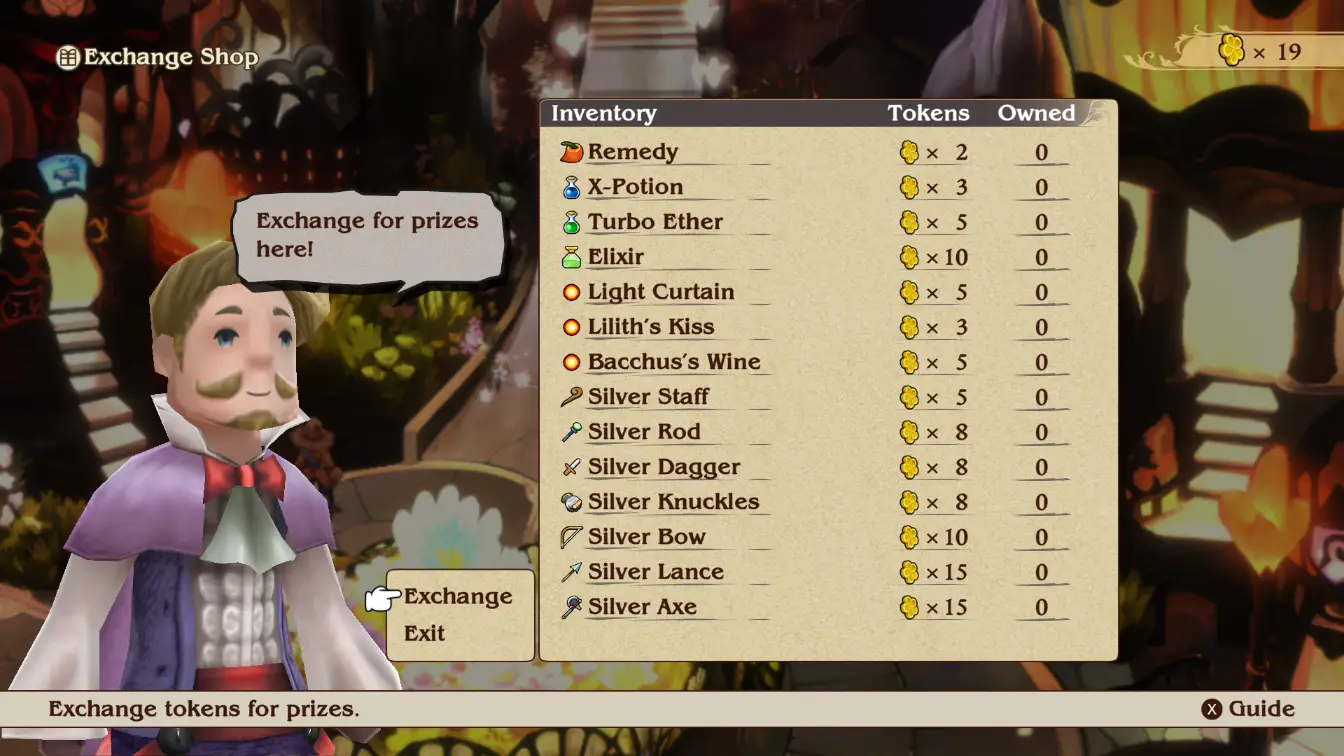Click the Exchange Shop header icon
1344x756 pixels.
coord(68,58)
